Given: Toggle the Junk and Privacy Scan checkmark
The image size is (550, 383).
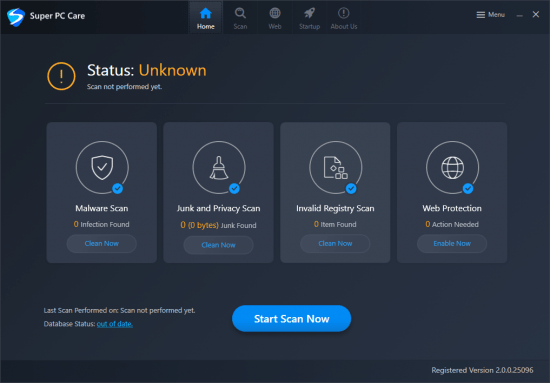Looking at the screenshot, I should (234, 189).
